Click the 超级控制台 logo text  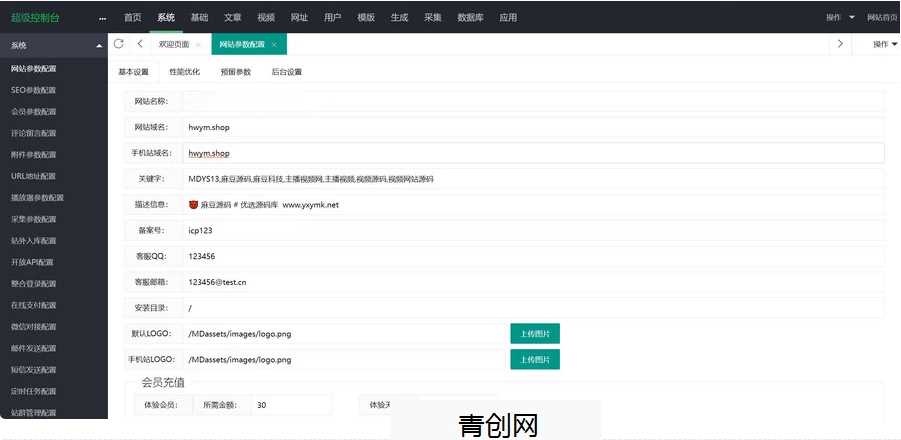(35, 17)
